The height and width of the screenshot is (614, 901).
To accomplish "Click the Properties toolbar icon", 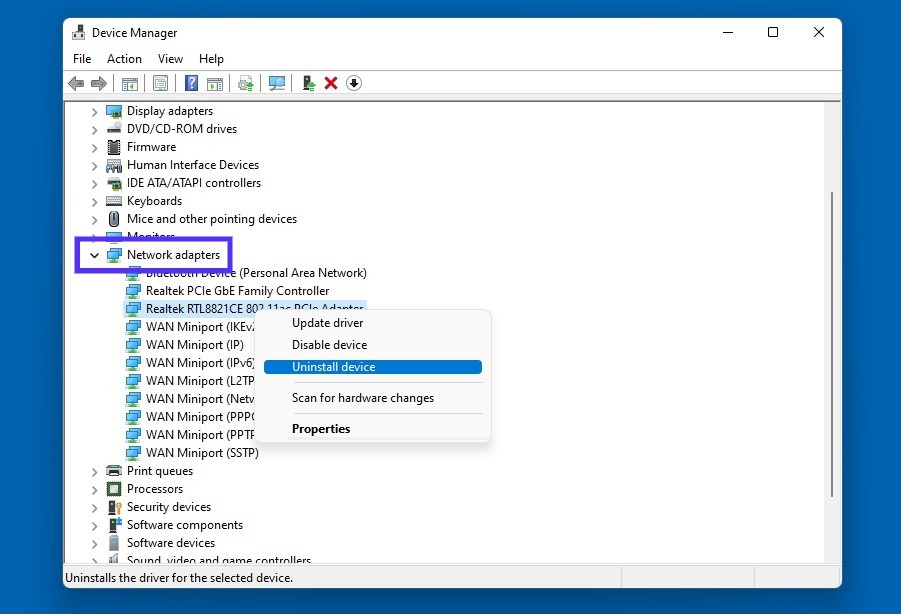I will pyautogui.click(x=160, y=83).
